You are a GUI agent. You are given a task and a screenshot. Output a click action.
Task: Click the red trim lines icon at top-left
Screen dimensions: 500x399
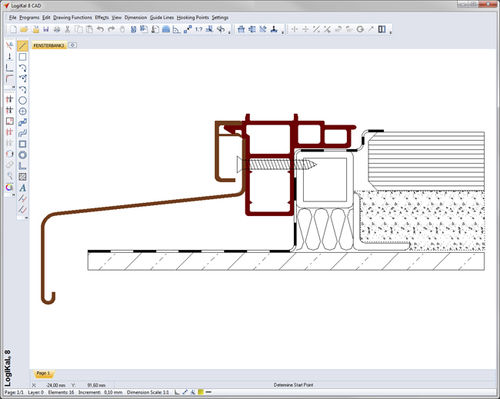coord(9,46)
